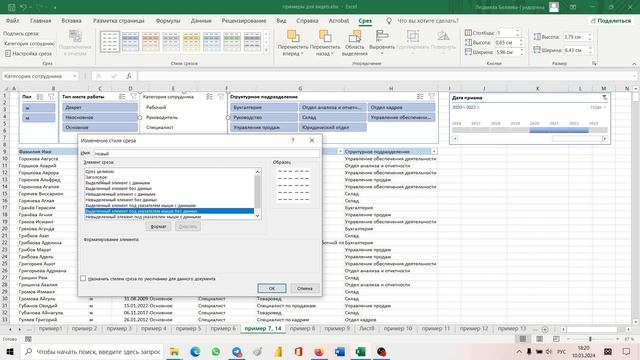Click the Отмена button
The width and height of the screenshot is (640, 360).
(x=304, y=288)
